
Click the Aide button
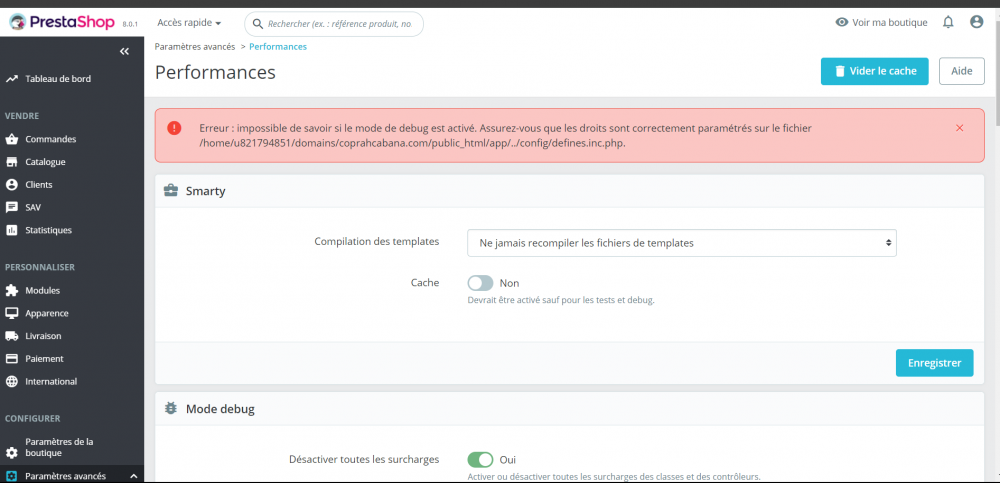pos(961,71)
